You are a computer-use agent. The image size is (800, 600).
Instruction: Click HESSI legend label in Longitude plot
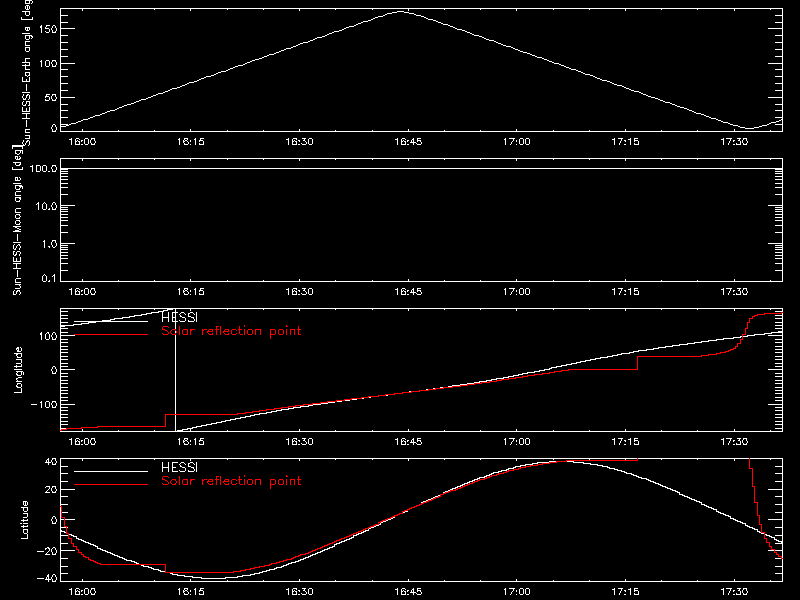(180, 317)
